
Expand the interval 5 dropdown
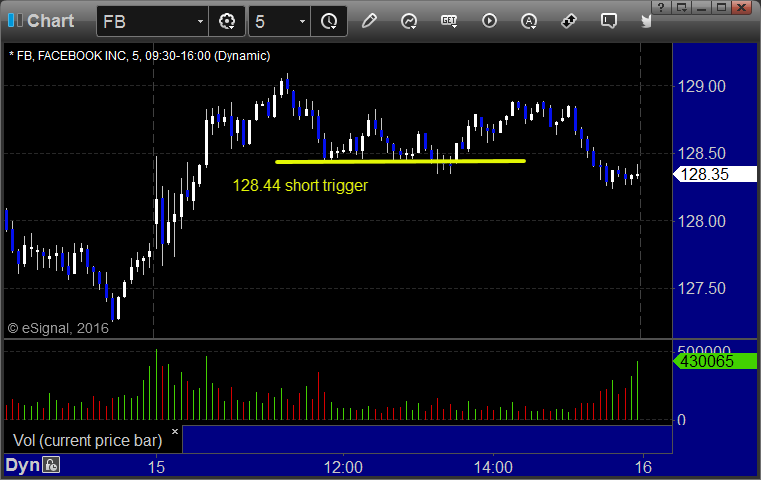click(x=302, y=21)
